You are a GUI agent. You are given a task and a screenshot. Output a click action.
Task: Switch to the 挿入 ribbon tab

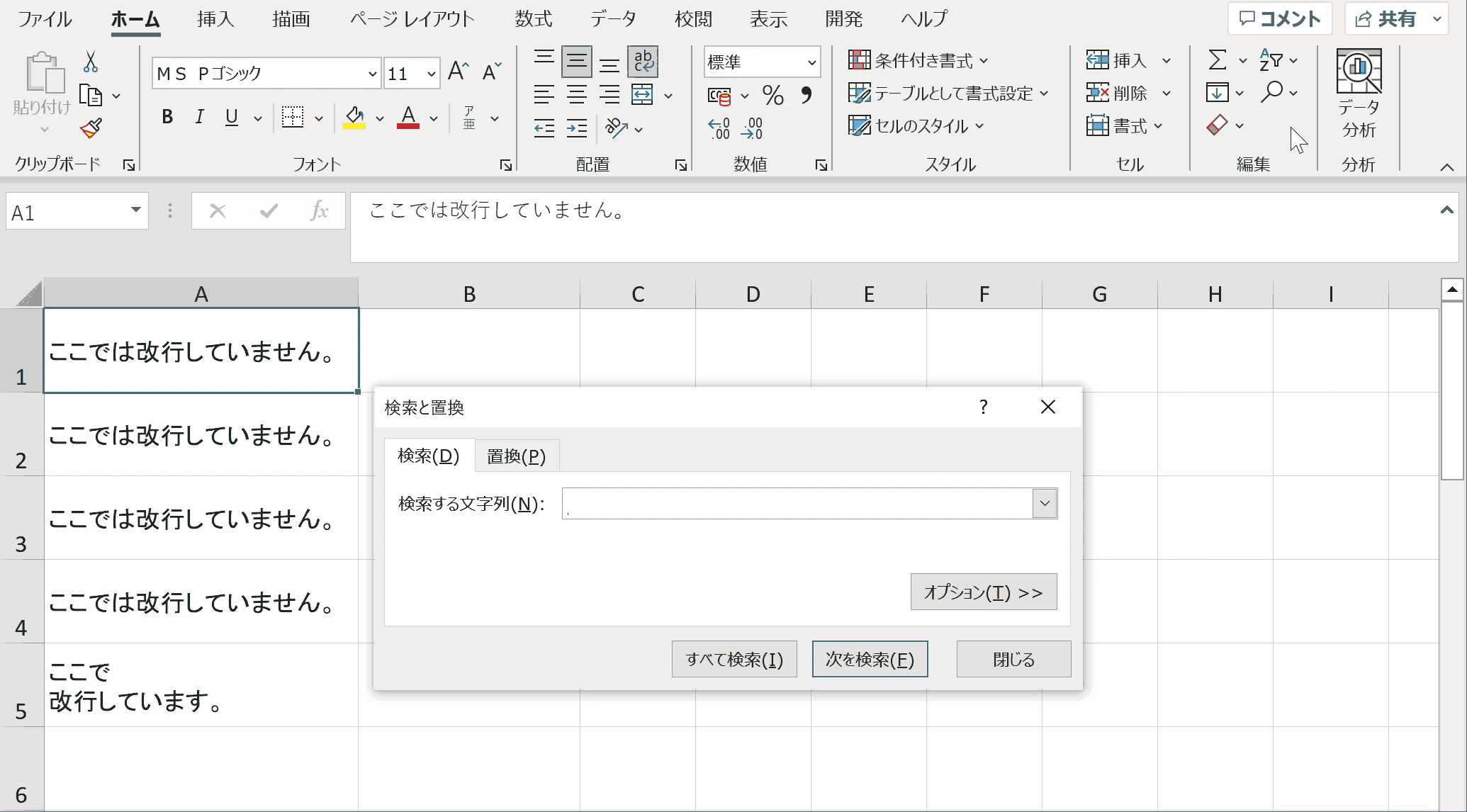pos(215,19)
